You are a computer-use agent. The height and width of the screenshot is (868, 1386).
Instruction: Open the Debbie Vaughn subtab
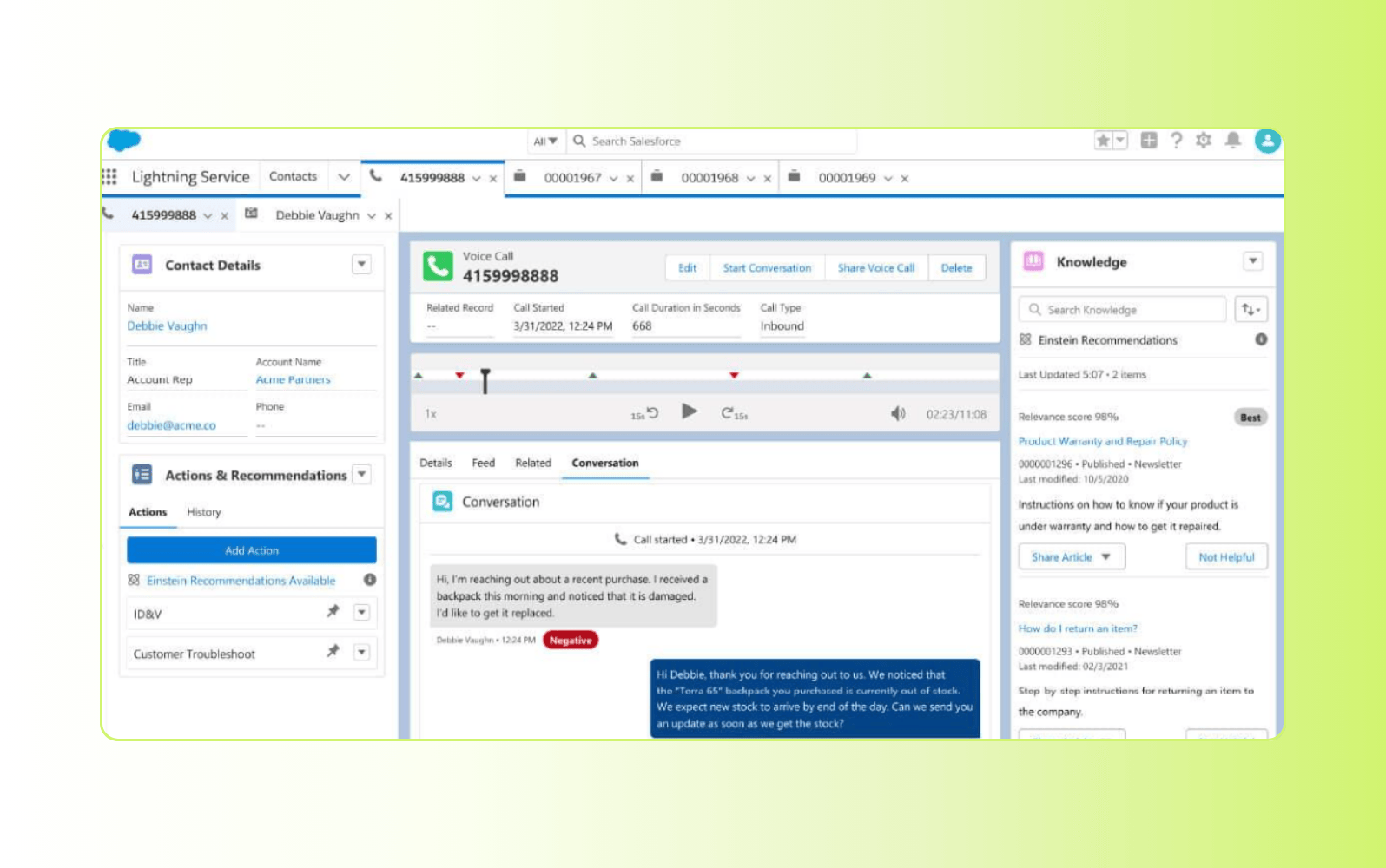pyautogui.click(x=317, y=215)
